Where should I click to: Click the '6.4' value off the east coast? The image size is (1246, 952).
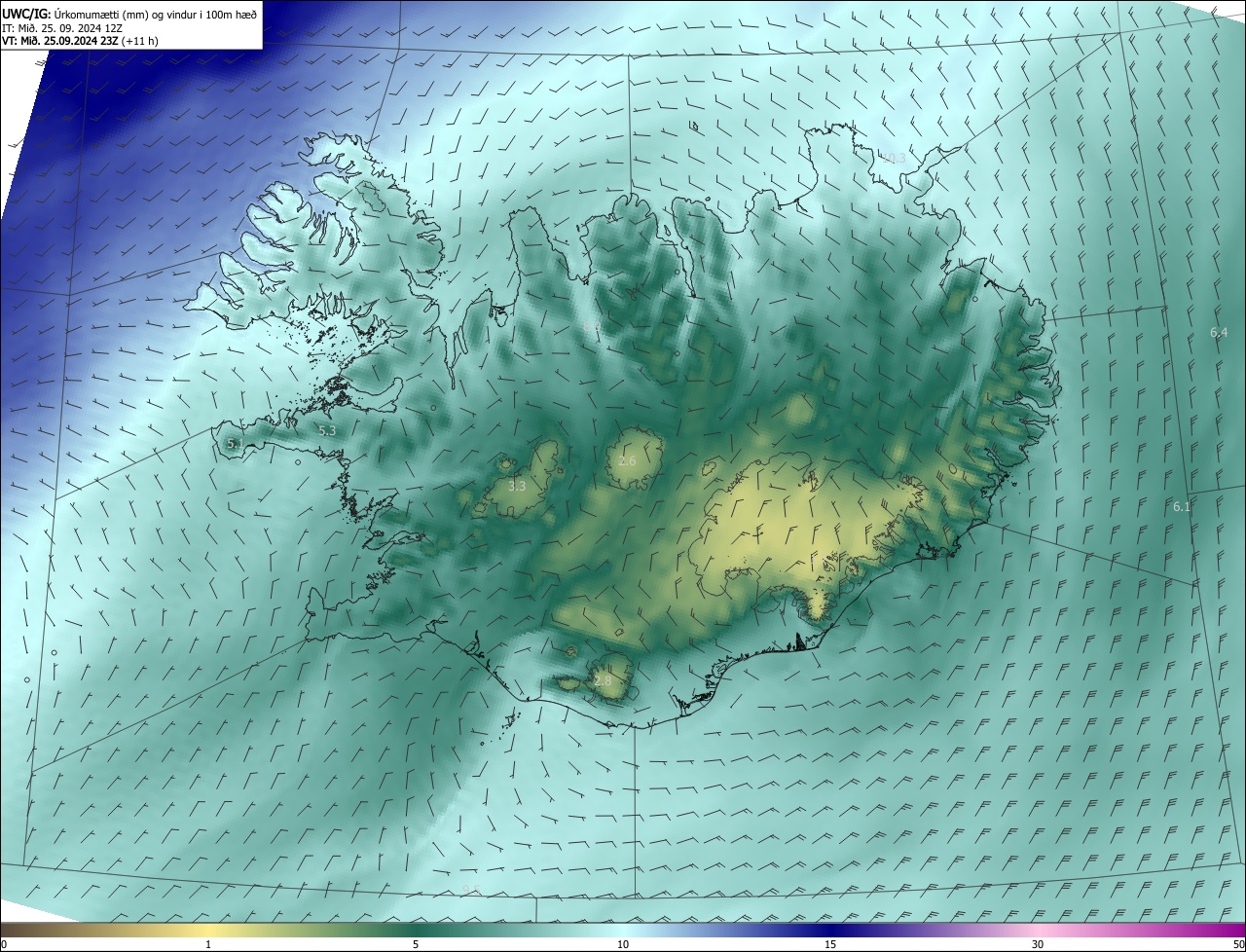1219,333
